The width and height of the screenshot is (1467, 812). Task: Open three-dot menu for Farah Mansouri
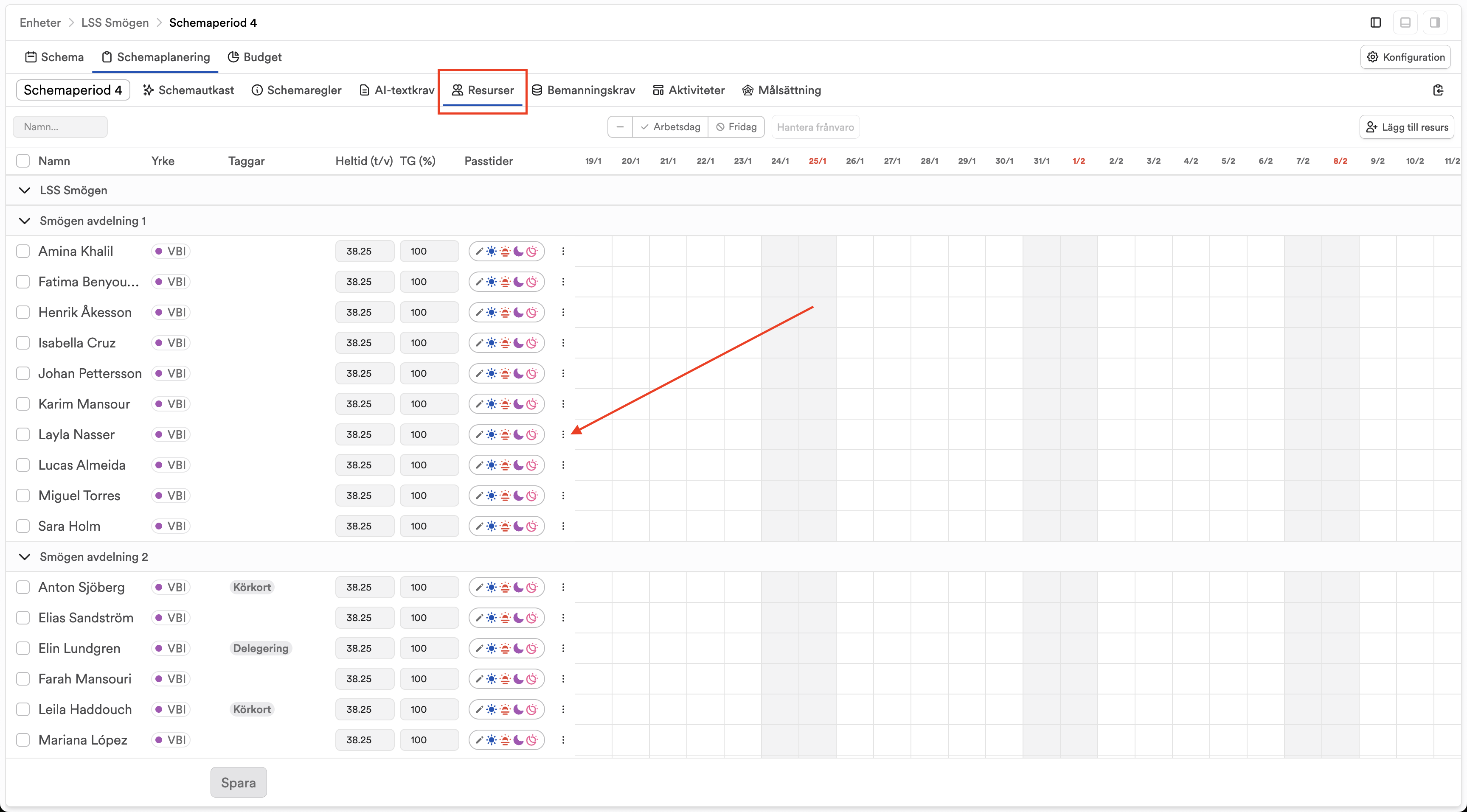[563, 679]
